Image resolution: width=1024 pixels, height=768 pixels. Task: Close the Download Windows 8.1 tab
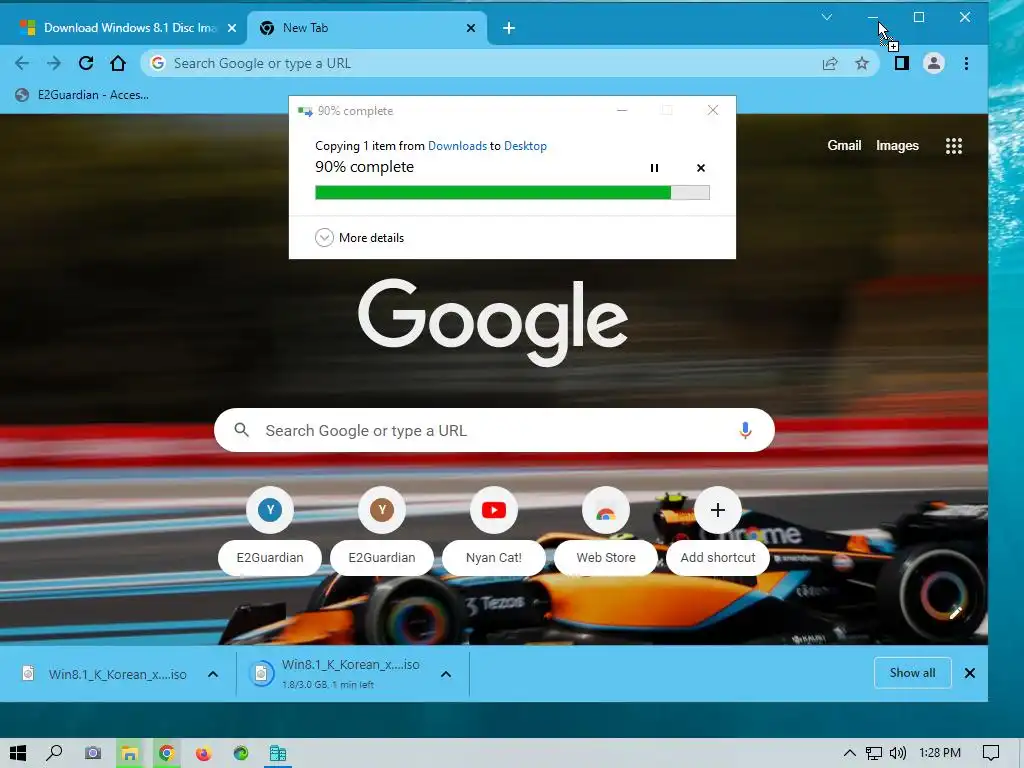point(231,28)
